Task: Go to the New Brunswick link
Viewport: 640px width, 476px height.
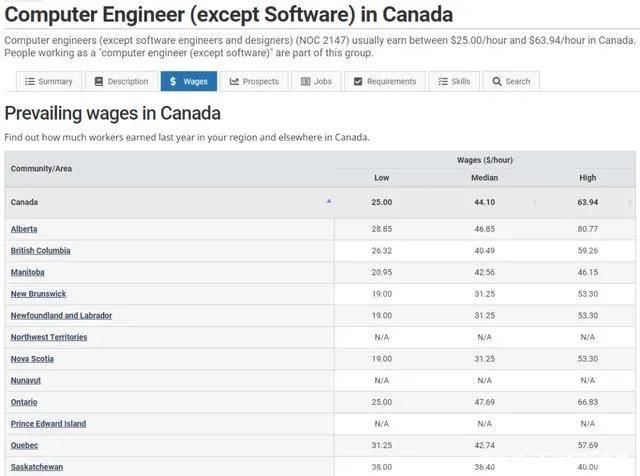Action: tap(38, 294)
